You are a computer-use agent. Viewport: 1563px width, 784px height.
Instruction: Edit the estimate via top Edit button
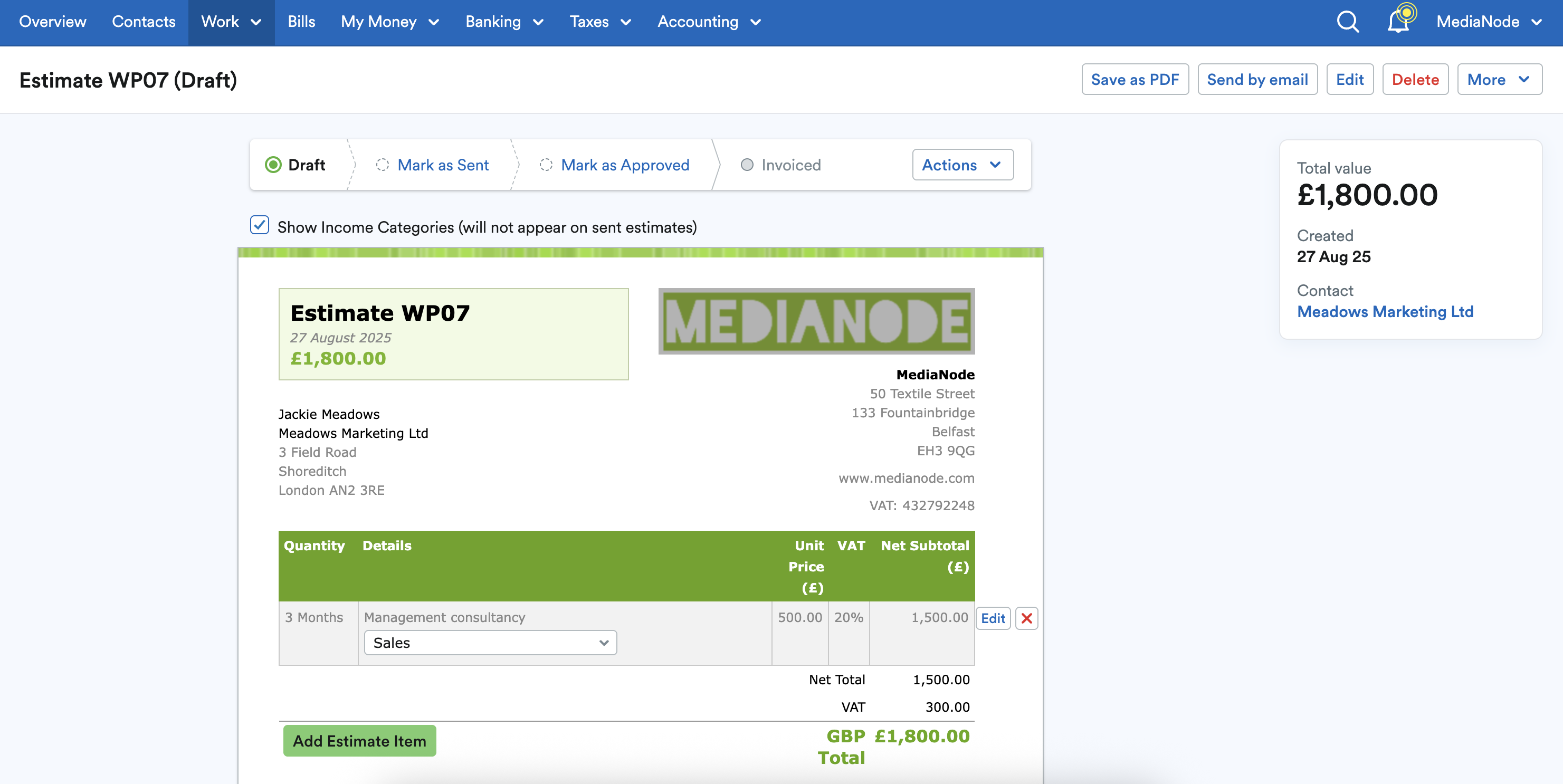[x=1349, y=80]
